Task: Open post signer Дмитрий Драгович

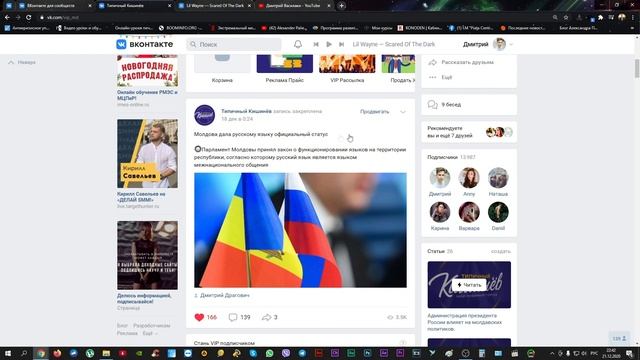Action: point(225,295)
